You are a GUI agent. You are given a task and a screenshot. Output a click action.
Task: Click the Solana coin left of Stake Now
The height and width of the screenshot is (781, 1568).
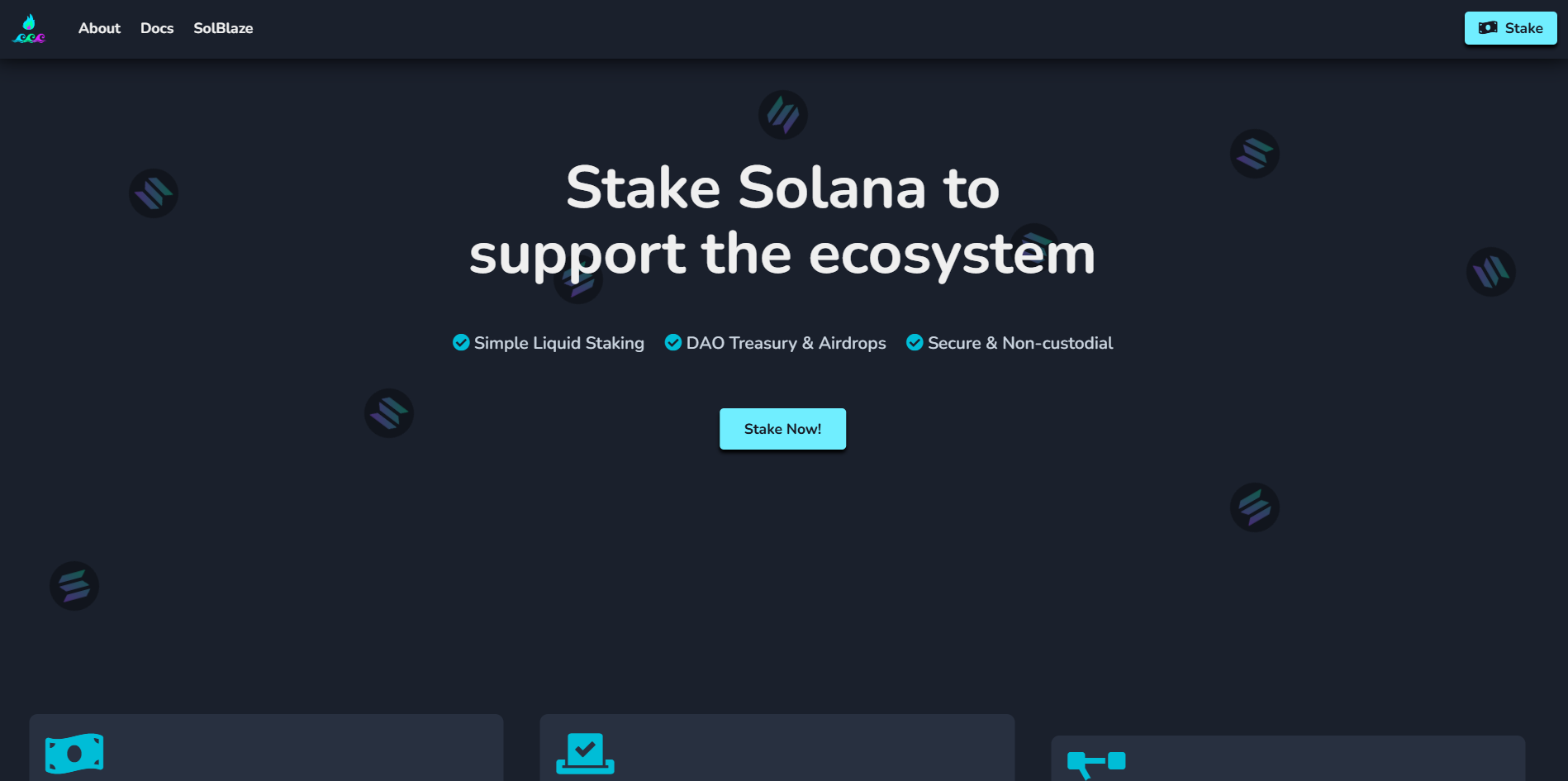tap(389, 413)
